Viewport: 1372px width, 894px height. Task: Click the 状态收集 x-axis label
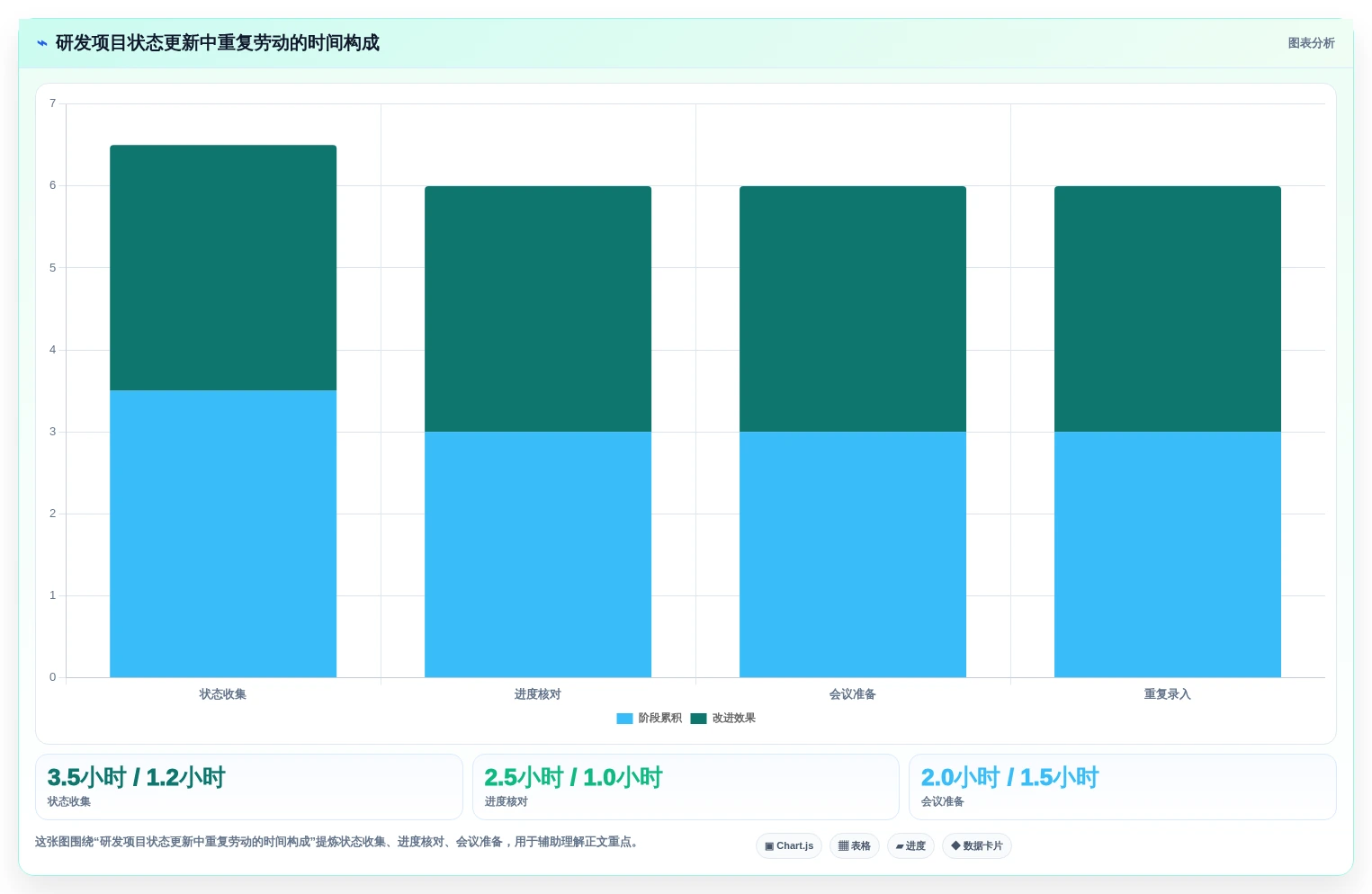[223, 694]
